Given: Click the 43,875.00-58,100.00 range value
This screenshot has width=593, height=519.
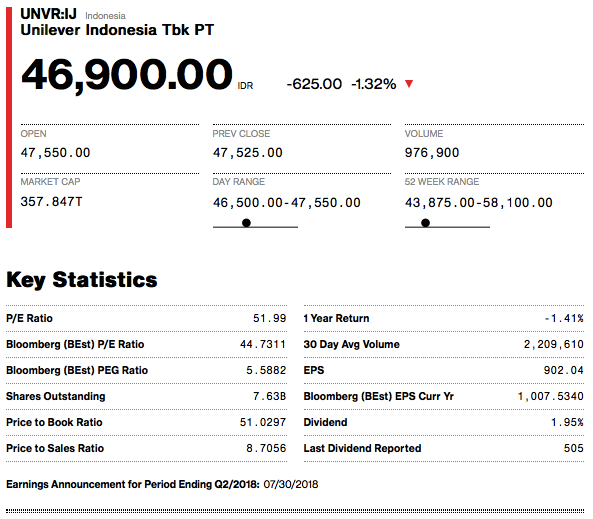Looking at the screenshot, I should [x=479, y=203].
